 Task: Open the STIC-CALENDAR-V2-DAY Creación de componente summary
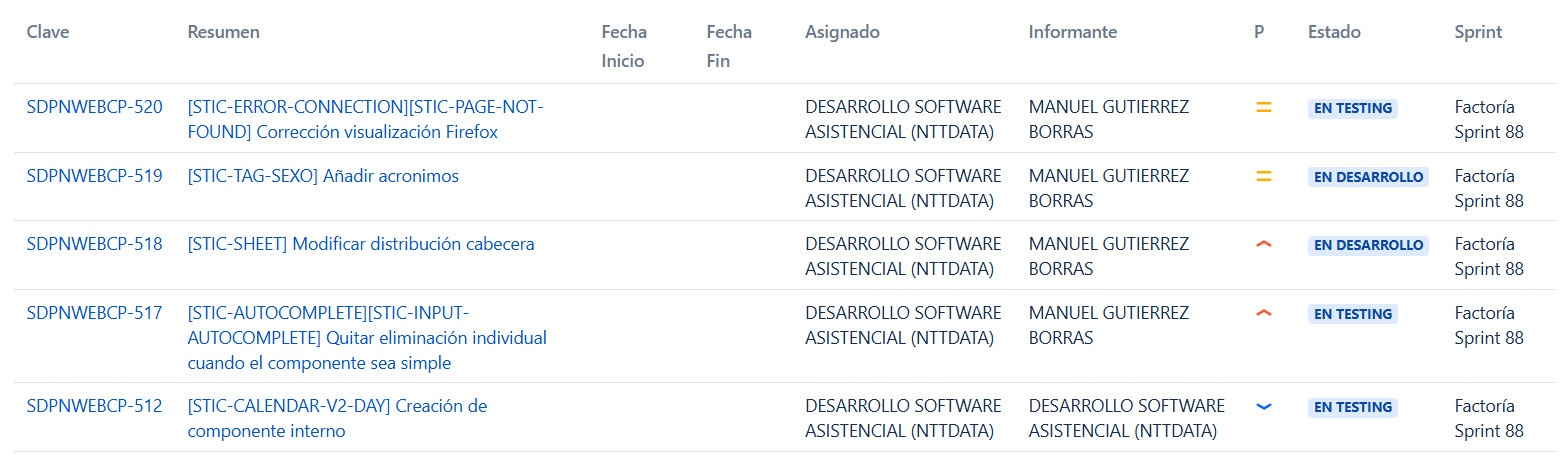pyautogui.click(x=337, y=419)
